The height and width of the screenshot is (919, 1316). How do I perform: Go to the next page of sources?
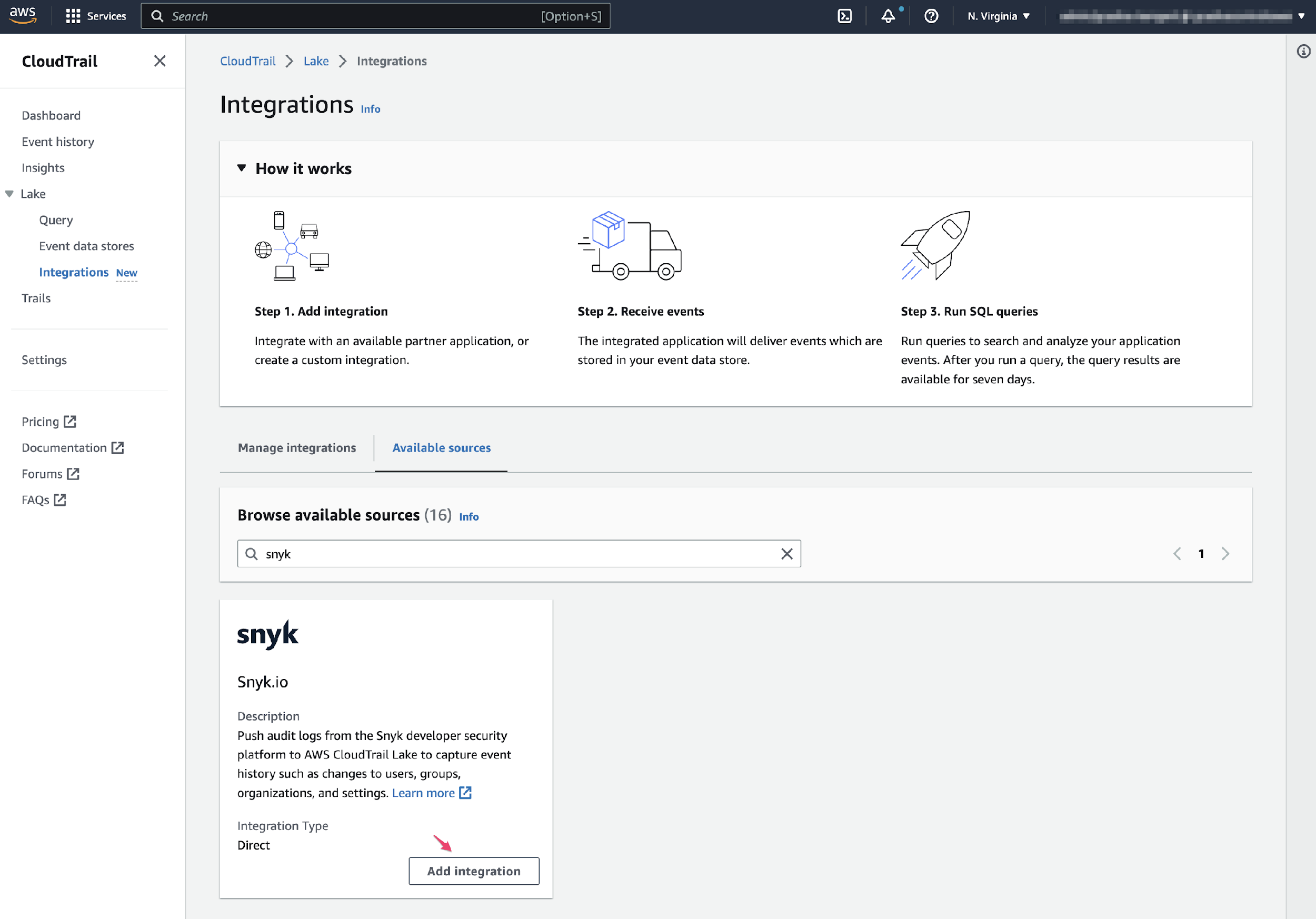click(1226, 554)
